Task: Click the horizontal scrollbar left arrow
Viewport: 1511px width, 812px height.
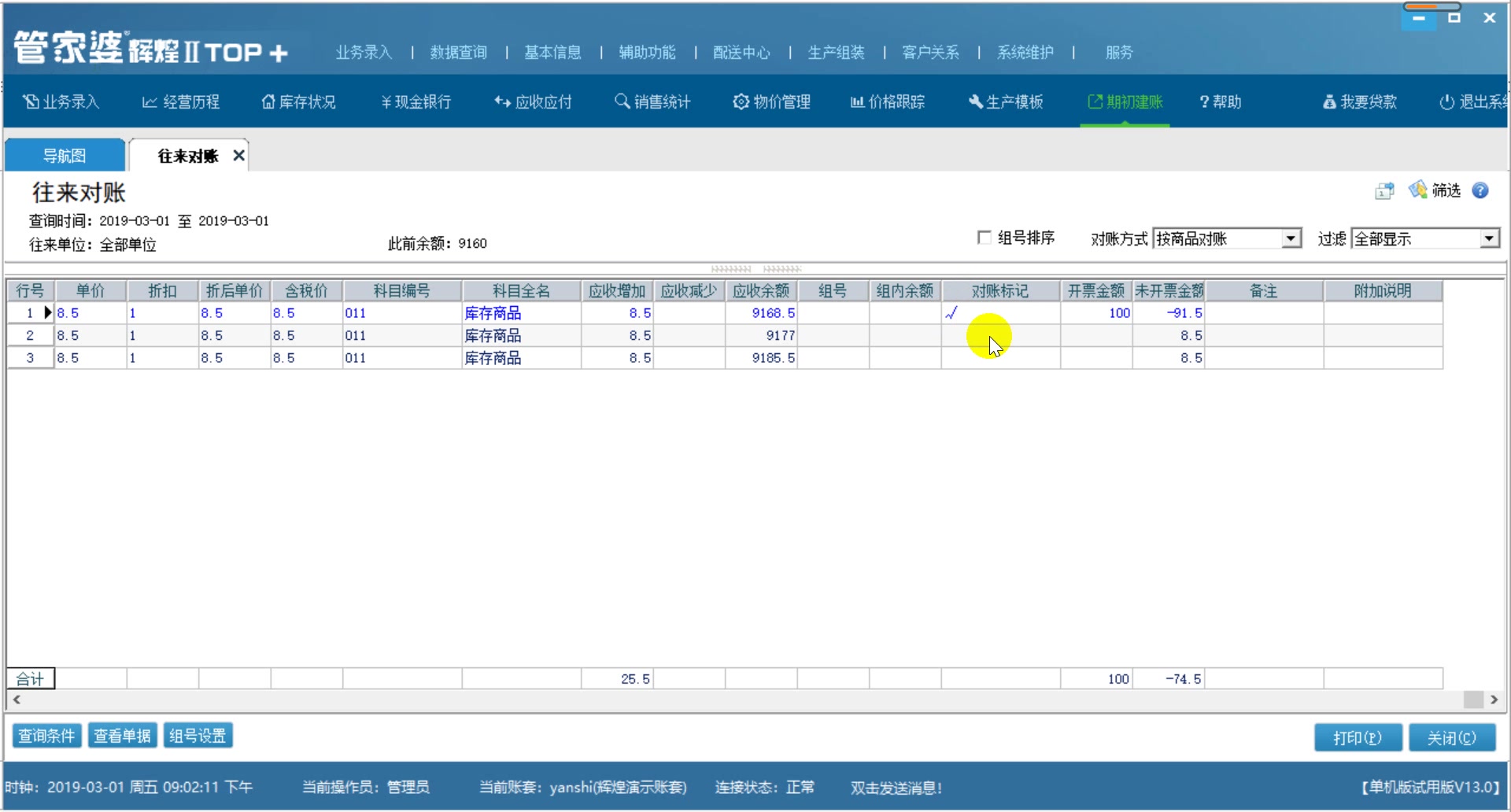Action: click(x=17, y=699)
